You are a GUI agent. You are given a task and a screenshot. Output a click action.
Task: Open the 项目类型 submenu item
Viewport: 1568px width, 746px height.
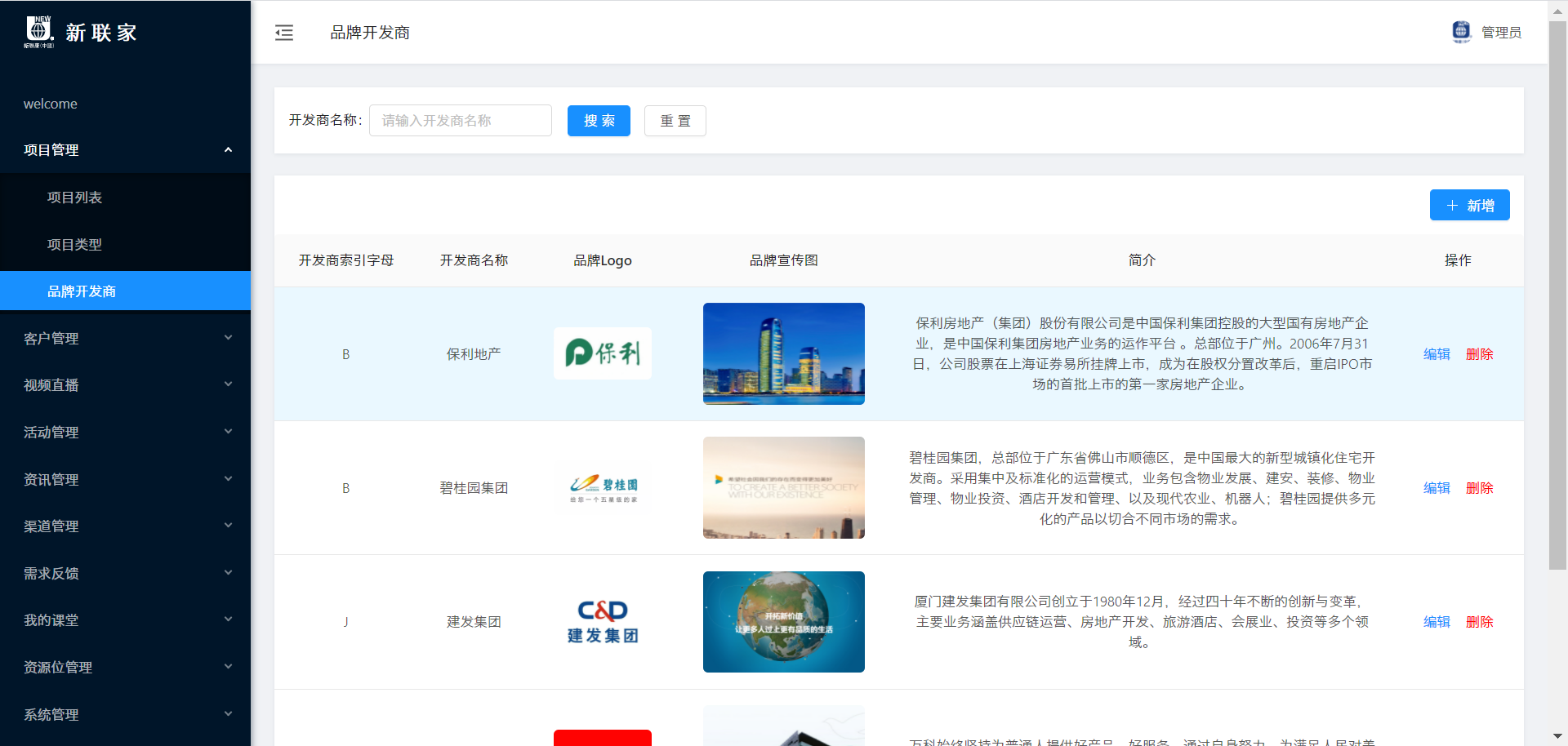click(x=125, y=245)
